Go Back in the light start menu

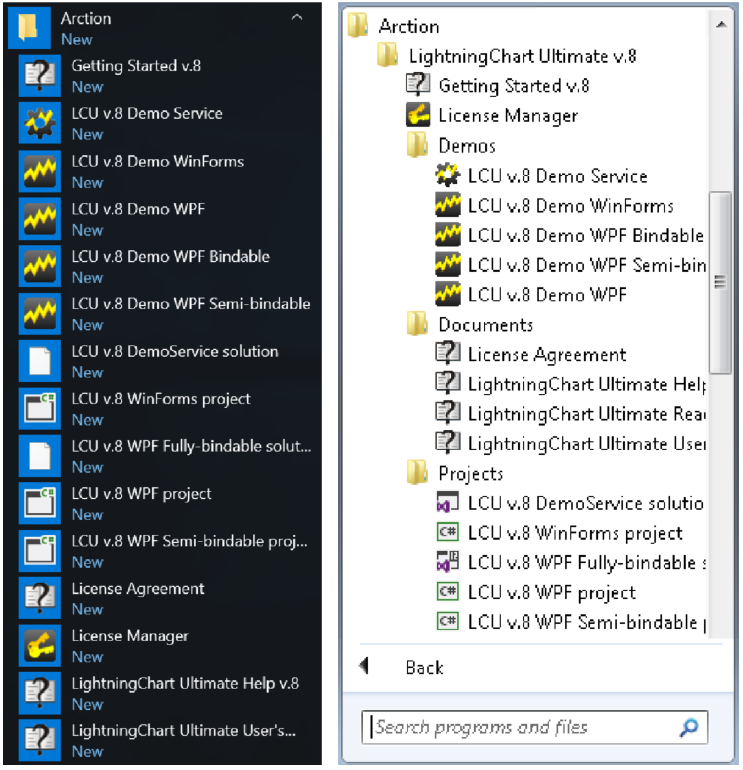(x=424, y=667)
